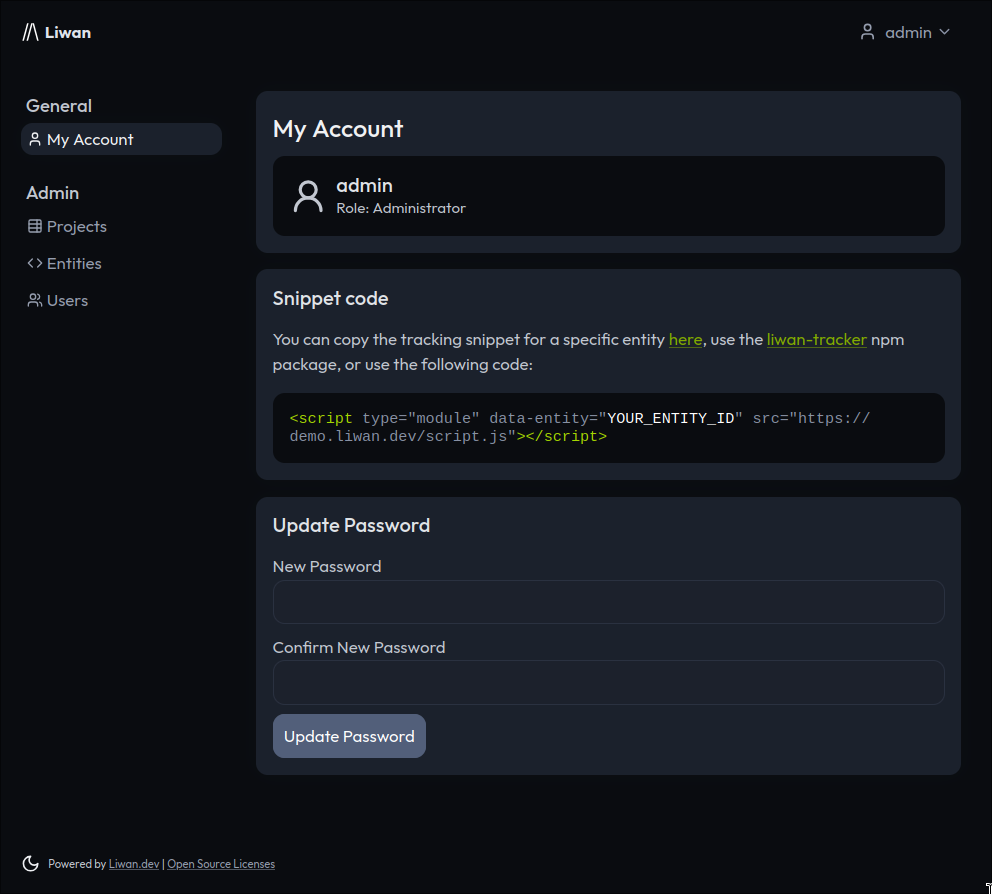
Task: Open the Liwan.dev footer link
Action: pos(134,864)
